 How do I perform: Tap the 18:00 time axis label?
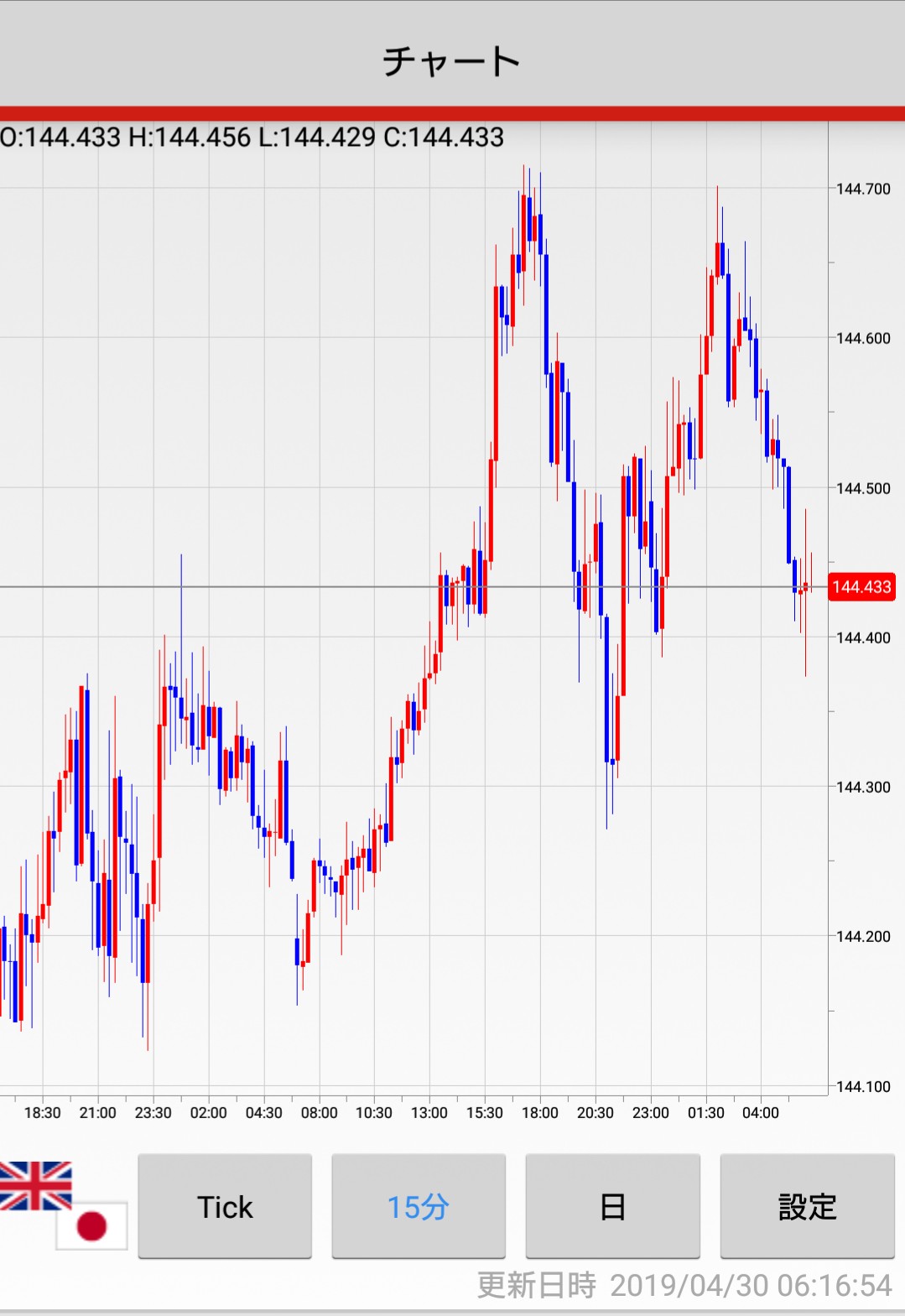pyautogui.click(x=539, y=1113)
